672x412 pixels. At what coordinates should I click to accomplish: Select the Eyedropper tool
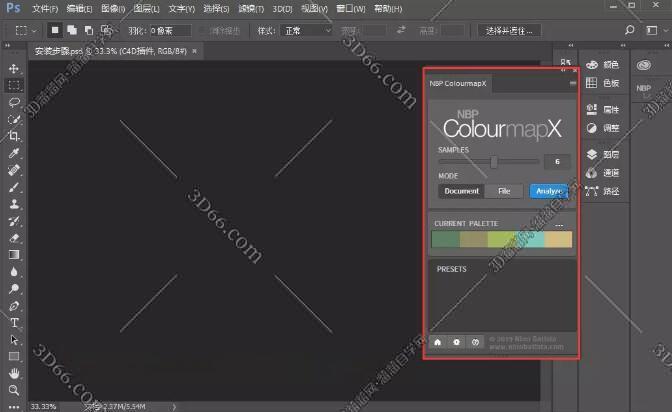(x=14, y=153)
